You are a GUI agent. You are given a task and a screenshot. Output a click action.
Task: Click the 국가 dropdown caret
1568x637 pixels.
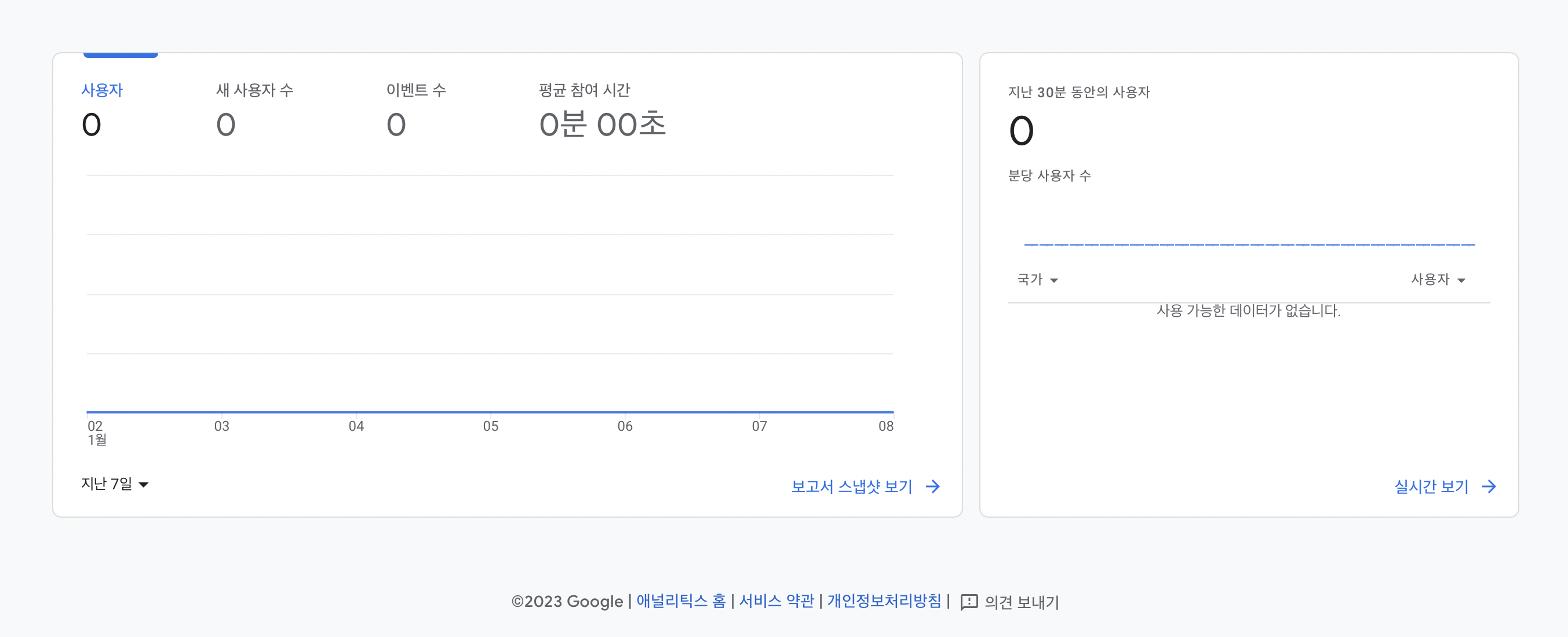(1054, 280)
